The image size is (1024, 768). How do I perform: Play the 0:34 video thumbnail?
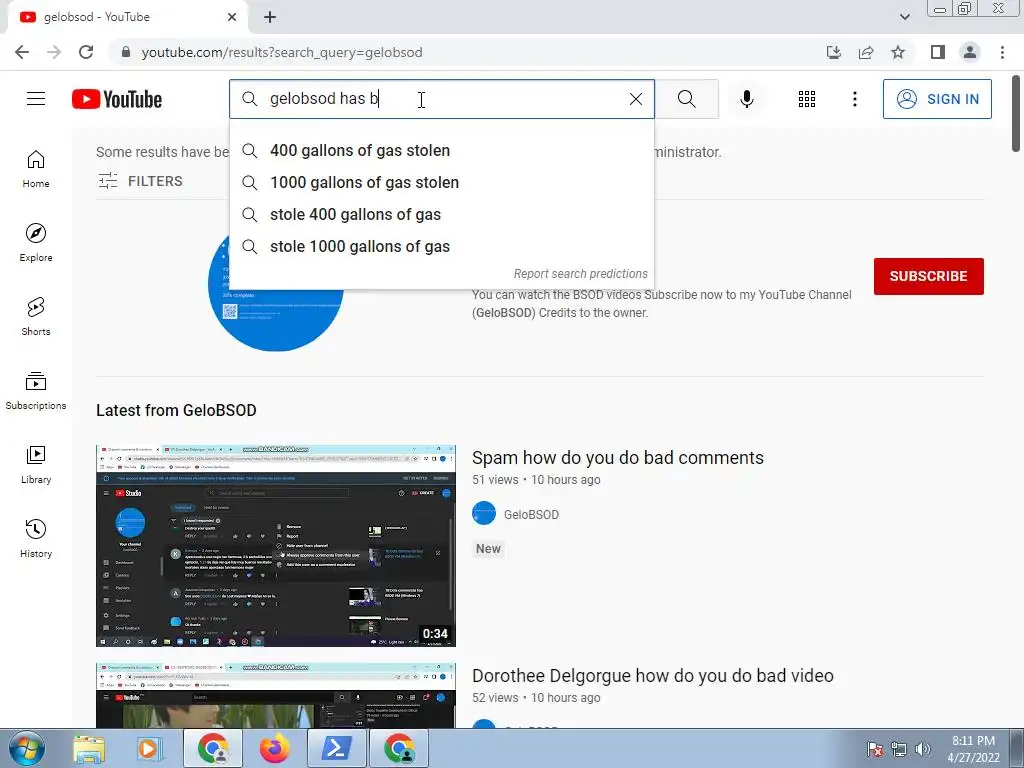pyautogui.click(x=276, y=546)
